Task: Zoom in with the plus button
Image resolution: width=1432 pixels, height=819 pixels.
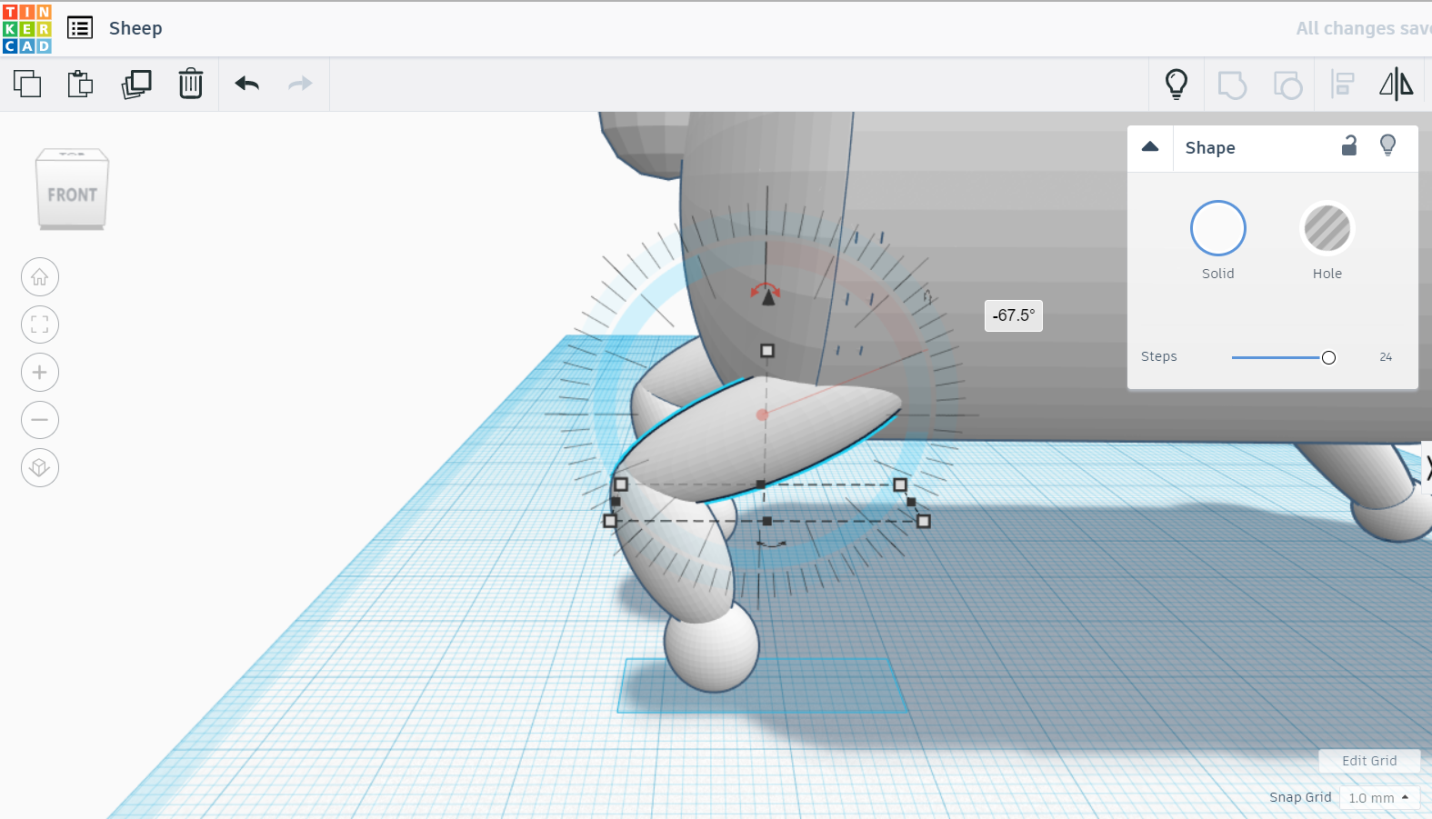Action: click(40, 373)
